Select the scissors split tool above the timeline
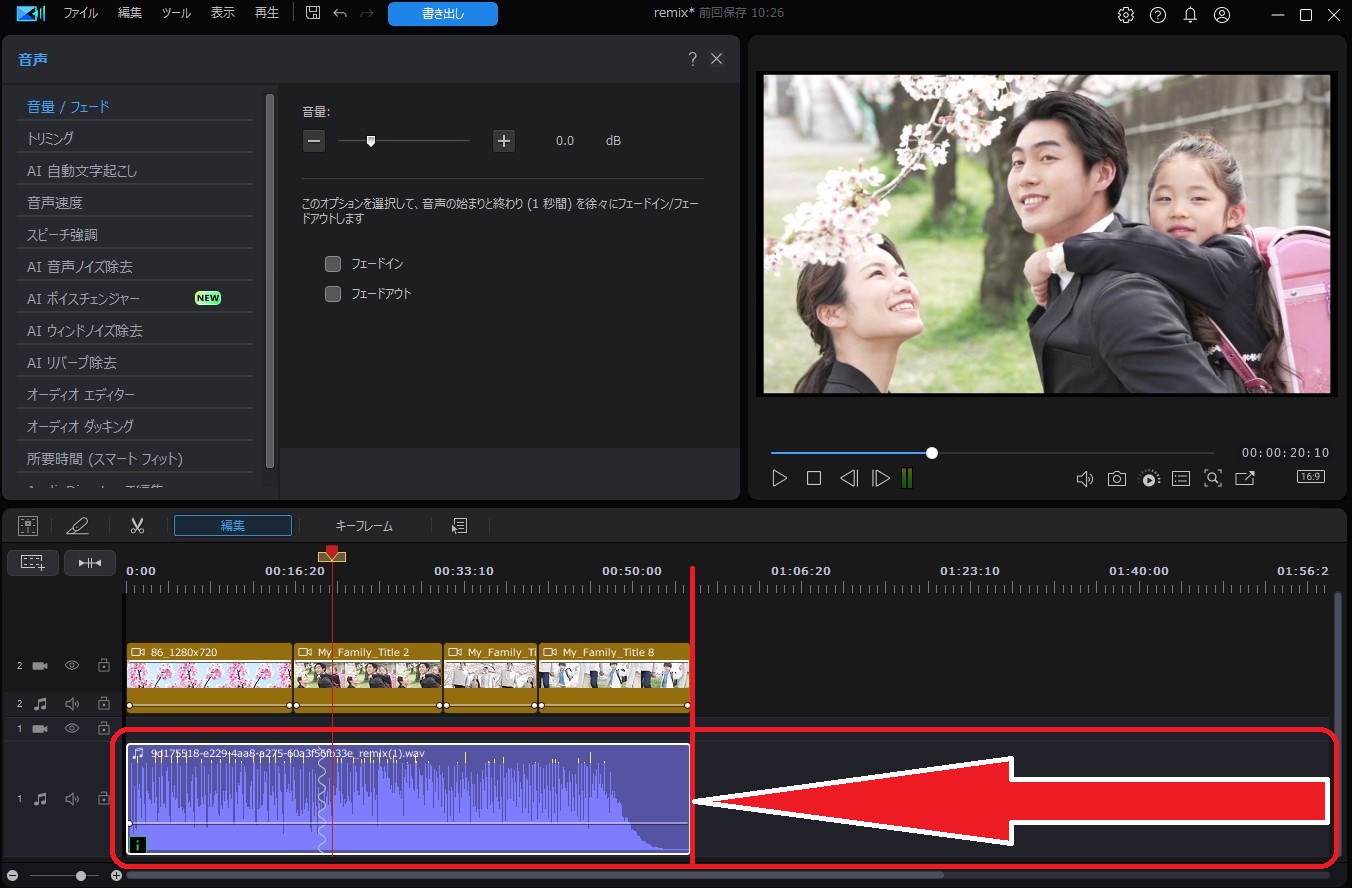 [x=137, y=525]
